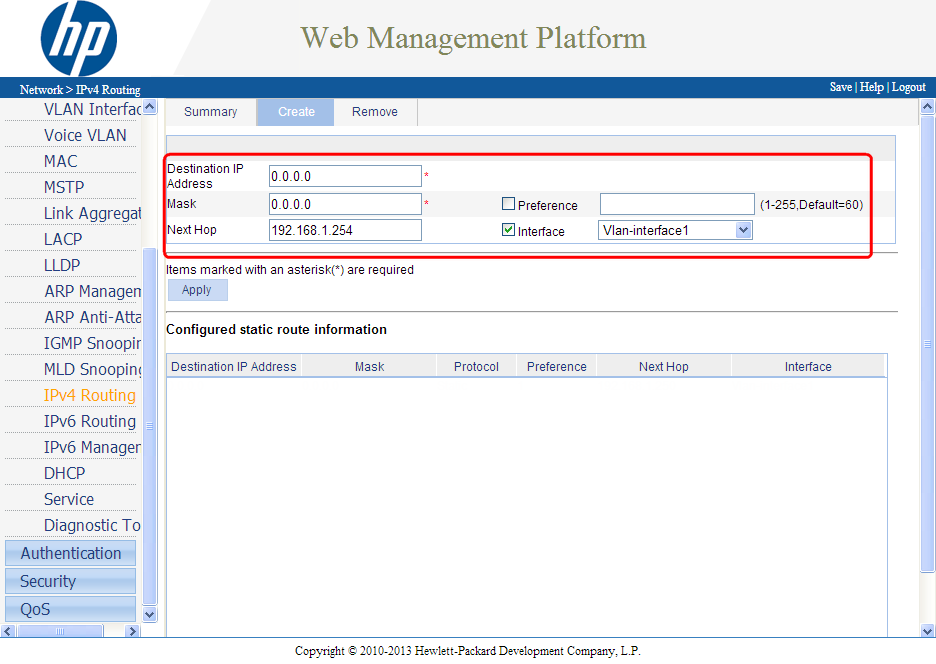Open the Help link
The image size is (936, 664).
(x=872, y=87)
